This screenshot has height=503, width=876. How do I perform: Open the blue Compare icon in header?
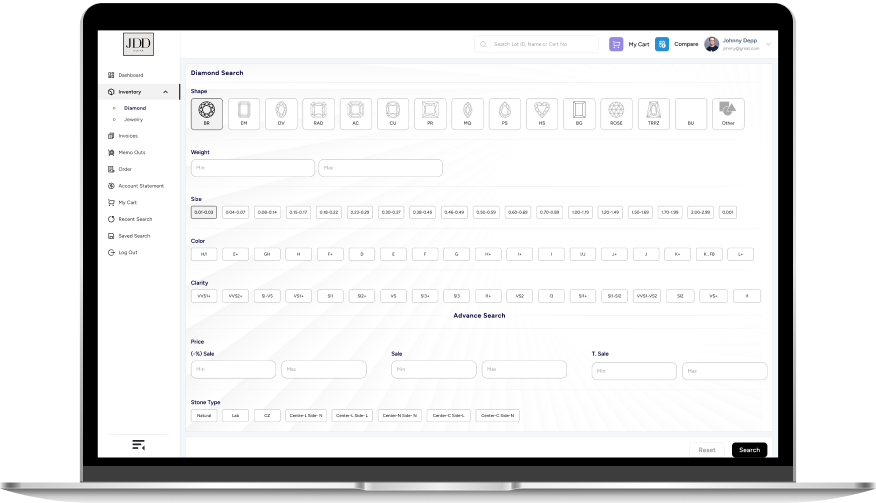(662, 44)
